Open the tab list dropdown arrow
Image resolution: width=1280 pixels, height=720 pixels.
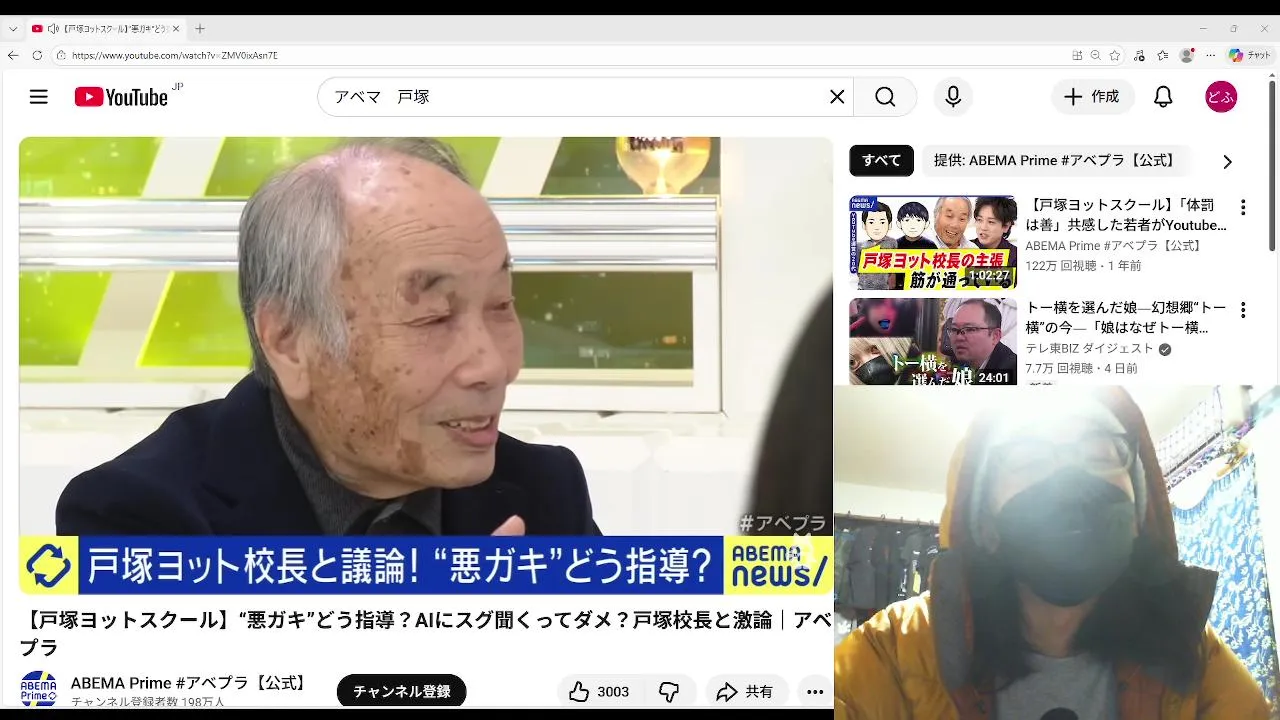coord(12,29)
